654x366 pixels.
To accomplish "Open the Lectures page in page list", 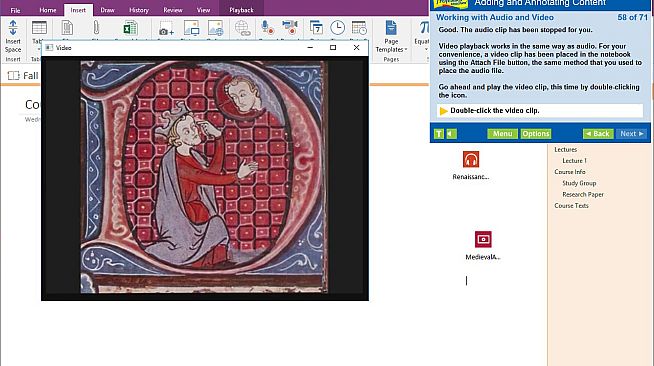I will [x=566, y=149].
